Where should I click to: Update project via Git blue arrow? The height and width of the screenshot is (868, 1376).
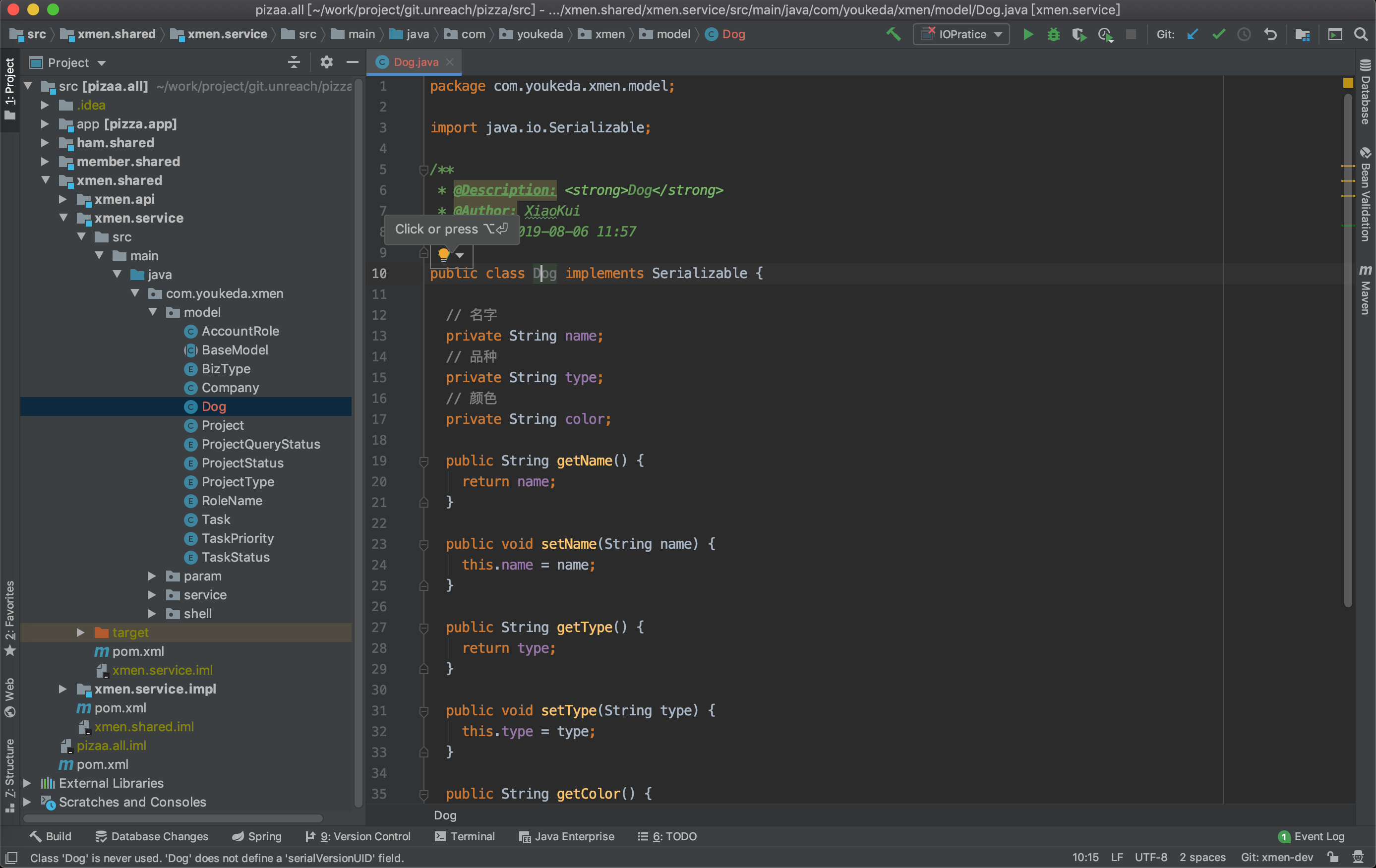(1192, 34)
